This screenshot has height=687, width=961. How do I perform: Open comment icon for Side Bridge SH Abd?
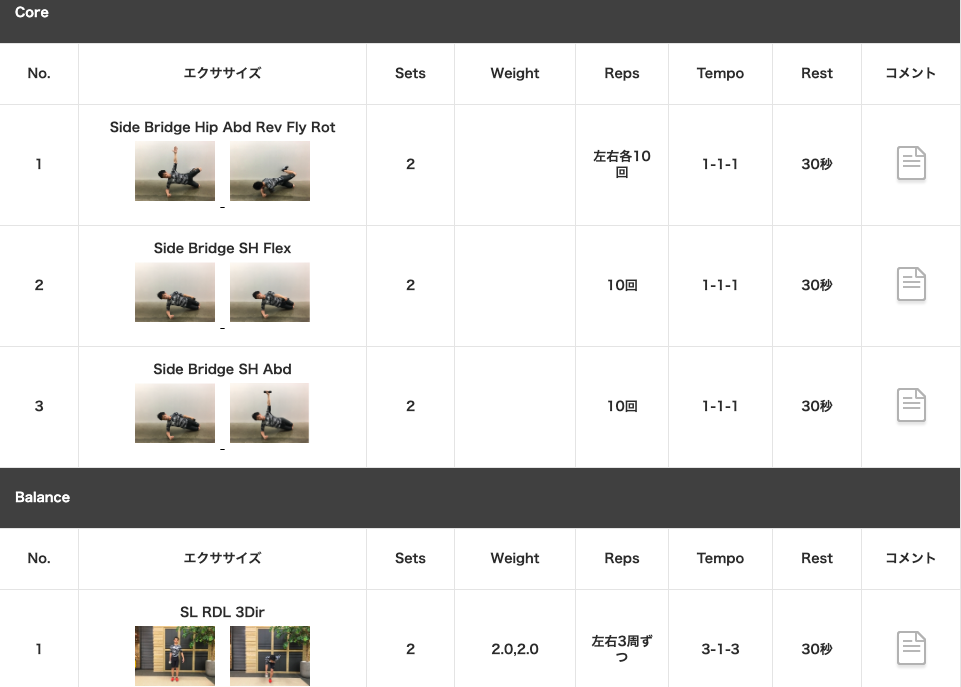click(911, 405)
